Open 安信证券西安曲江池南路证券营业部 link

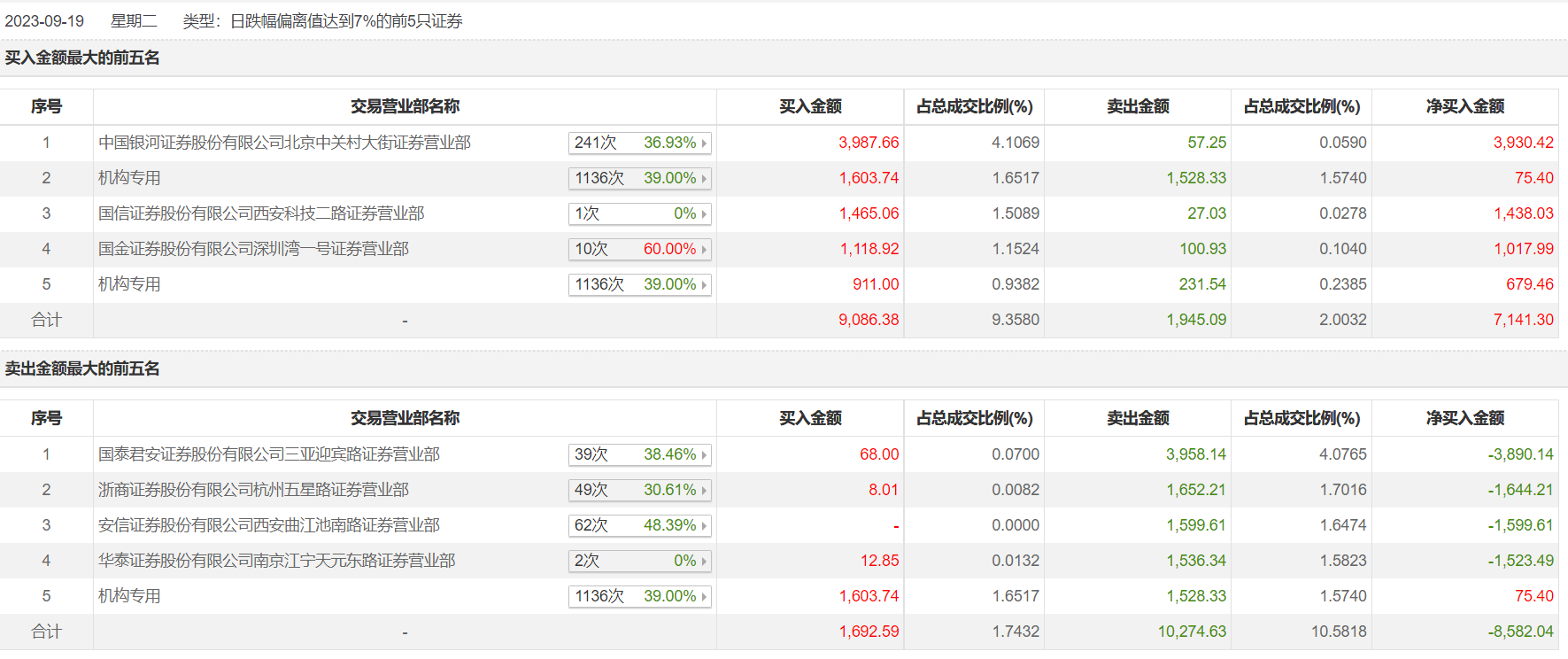click(x=268, y=525)
